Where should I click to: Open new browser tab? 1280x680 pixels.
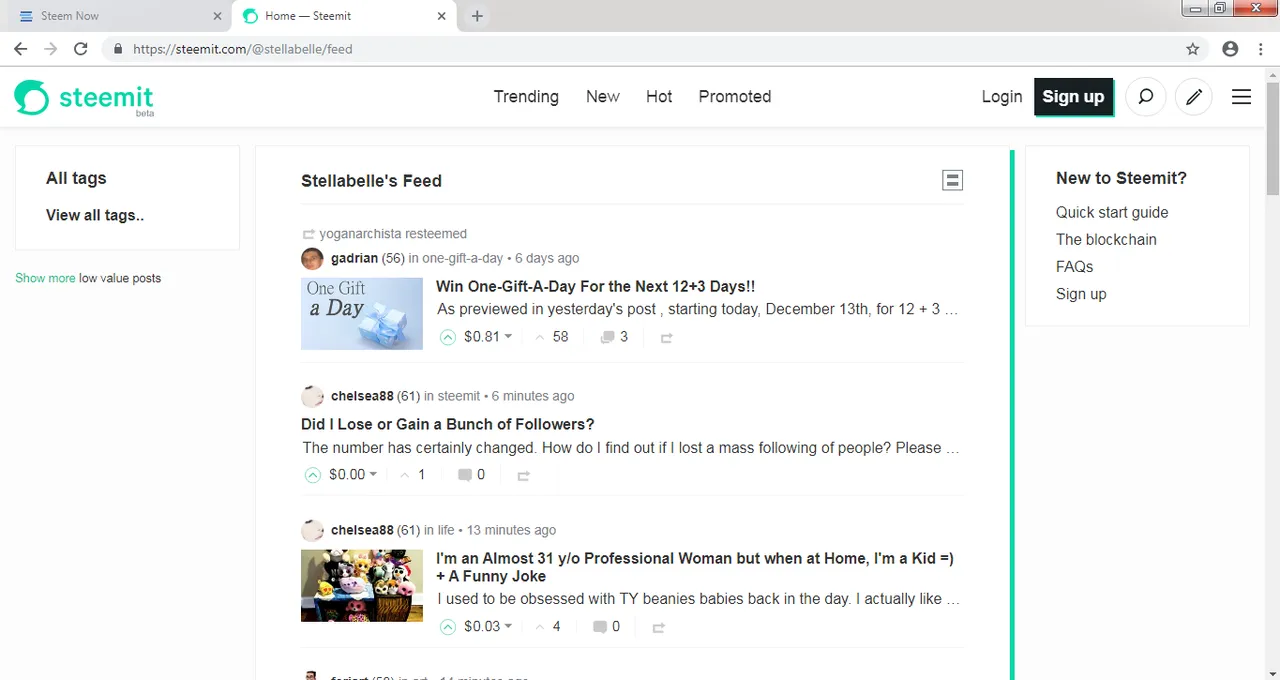477,16
